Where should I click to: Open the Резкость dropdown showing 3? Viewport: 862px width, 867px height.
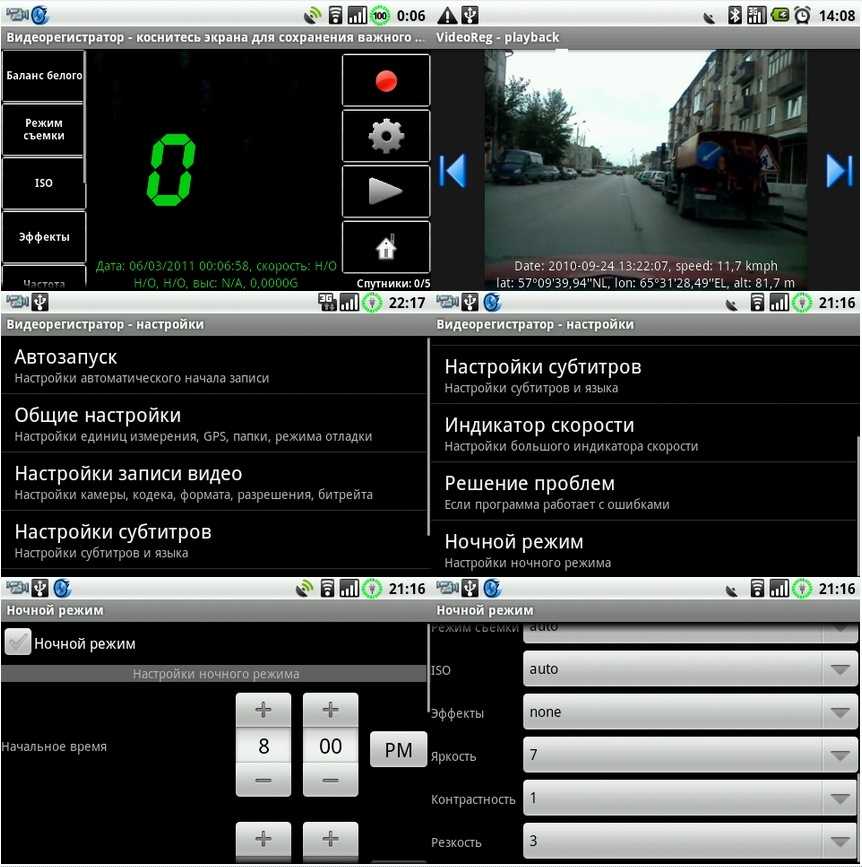[x=690, y=841]
